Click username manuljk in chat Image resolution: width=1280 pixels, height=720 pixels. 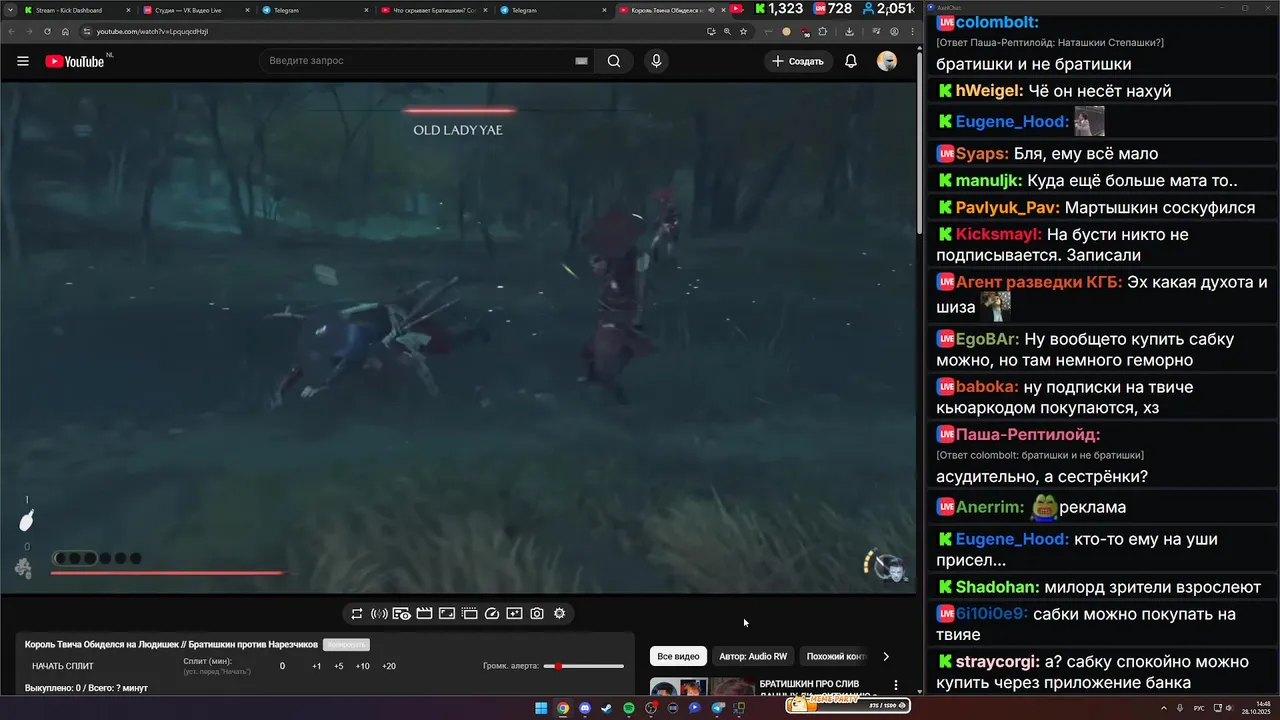tap(989, 181)
